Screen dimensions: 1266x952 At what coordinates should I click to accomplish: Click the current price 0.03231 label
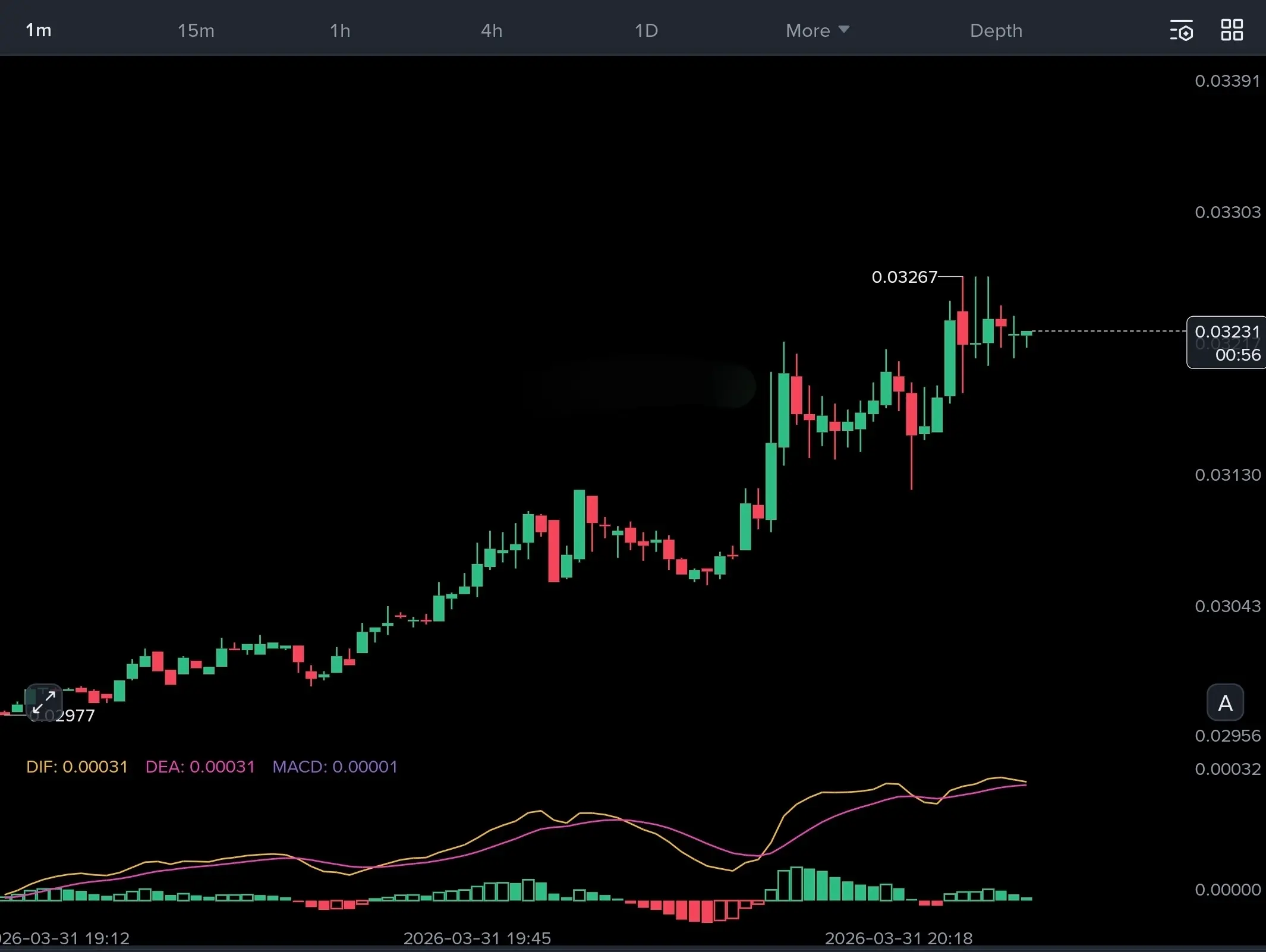point(1227,332)
